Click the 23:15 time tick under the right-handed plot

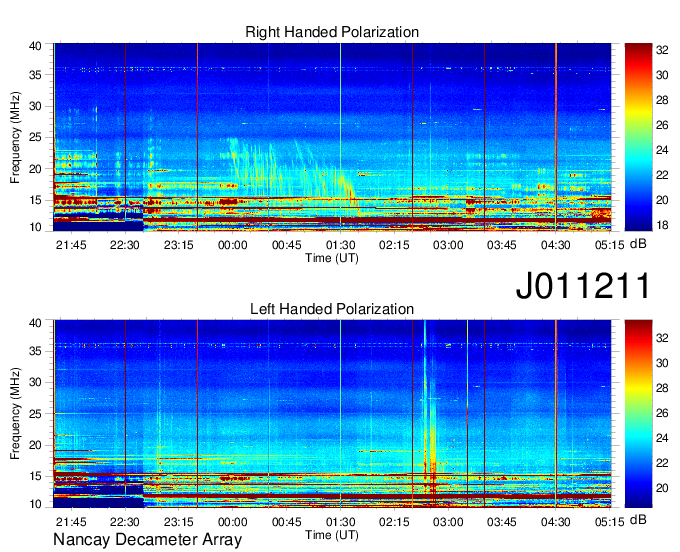tap(179, 245)
